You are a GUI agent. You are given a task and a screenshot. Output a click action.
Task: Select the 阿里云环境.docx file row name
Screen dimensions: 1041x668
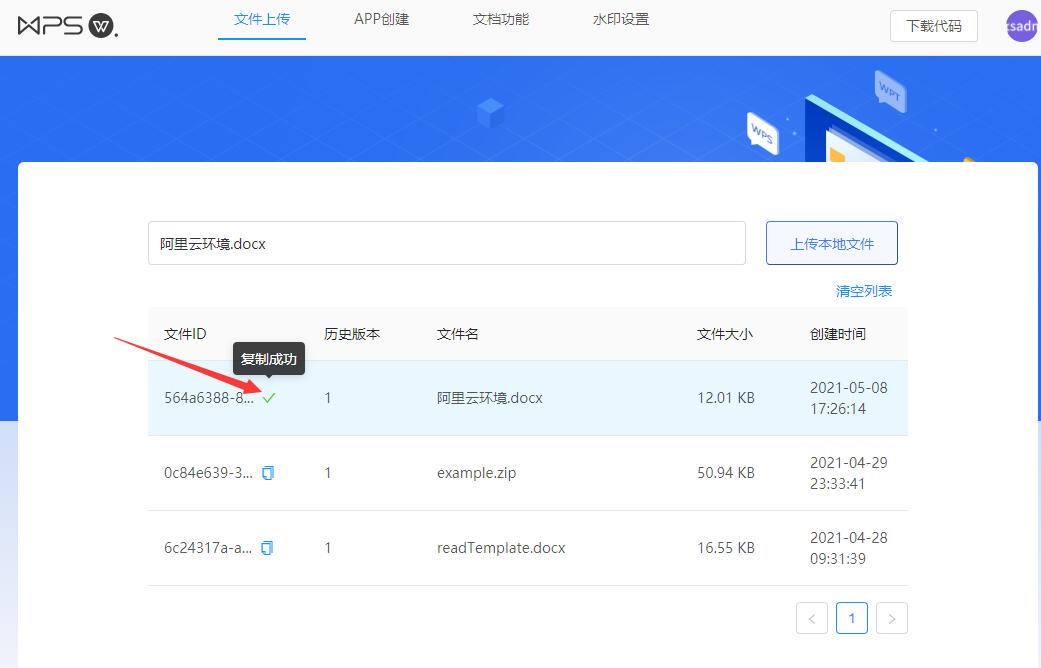point(490,398)
